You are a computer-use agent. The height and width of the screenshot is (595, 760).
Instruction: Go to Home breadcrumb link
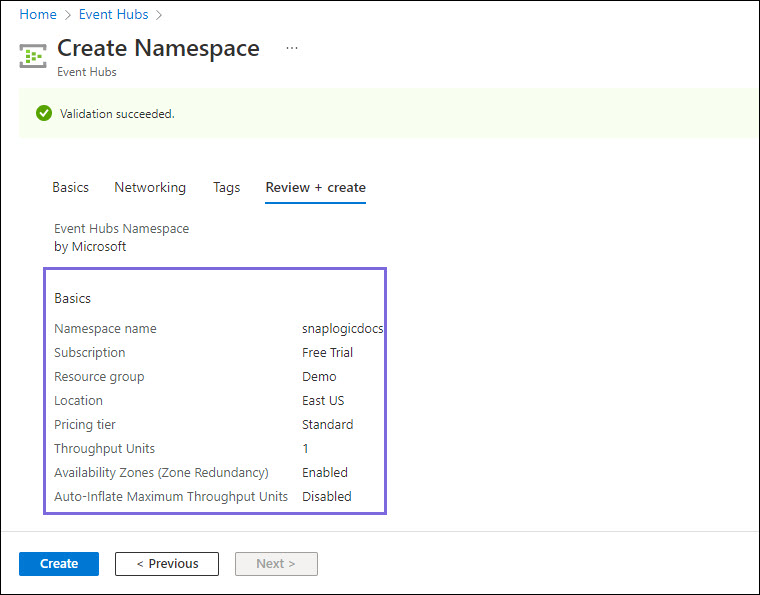(x=38, y=15)
